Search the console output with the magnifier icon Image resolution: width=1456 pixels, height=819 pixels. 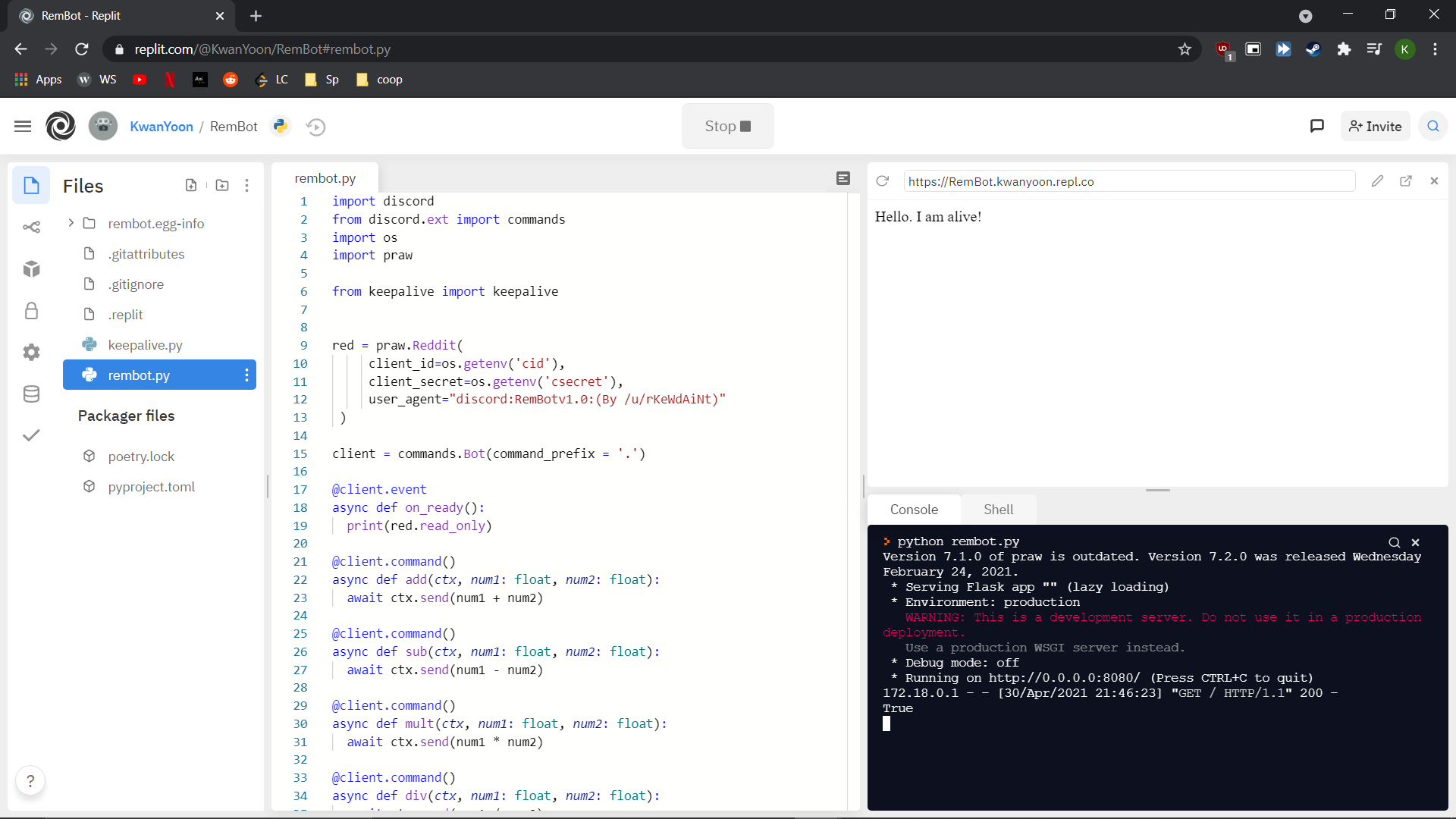[x=1394, y=542]
